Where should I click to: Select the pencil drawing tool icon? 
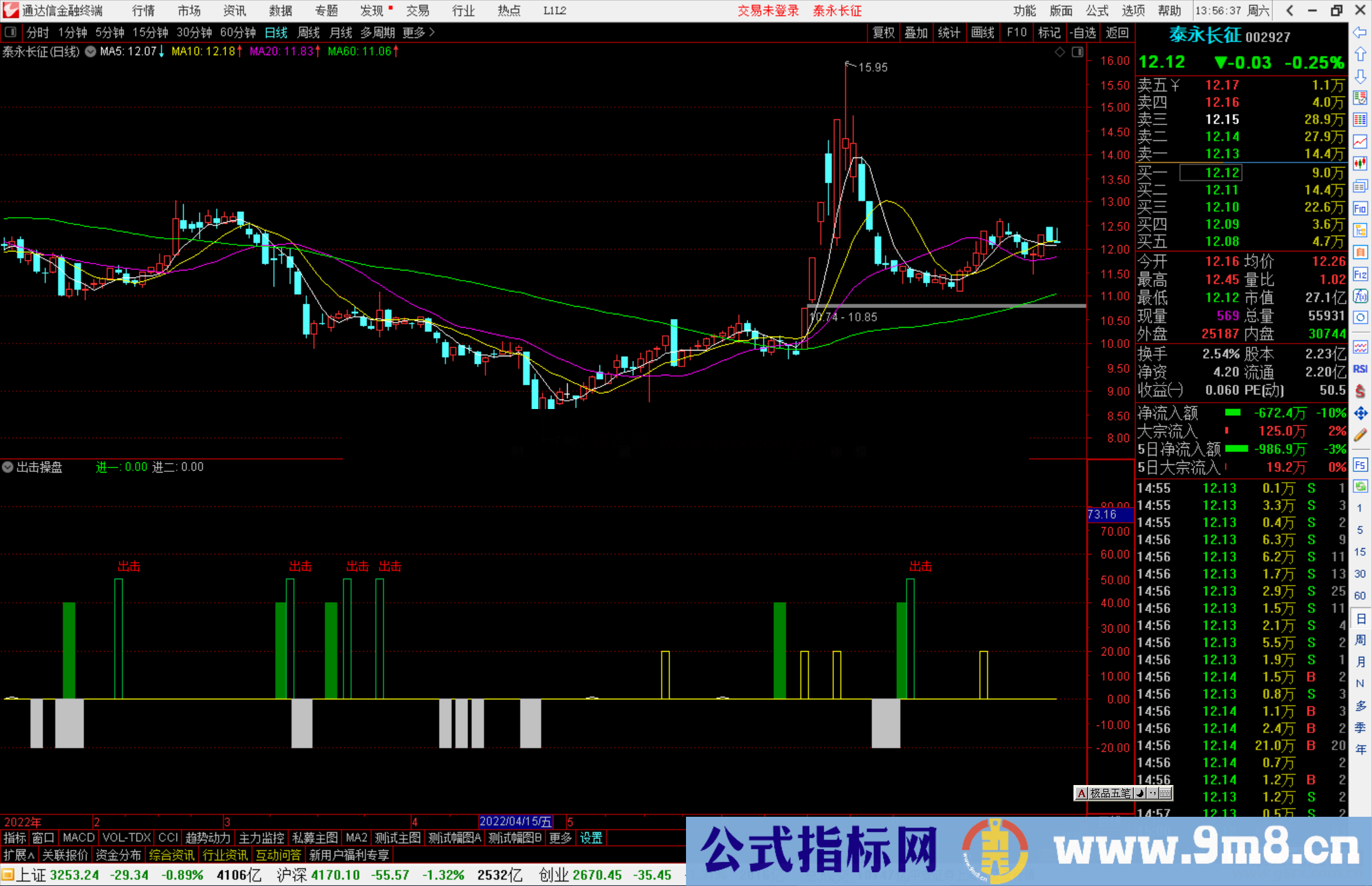1360,435
